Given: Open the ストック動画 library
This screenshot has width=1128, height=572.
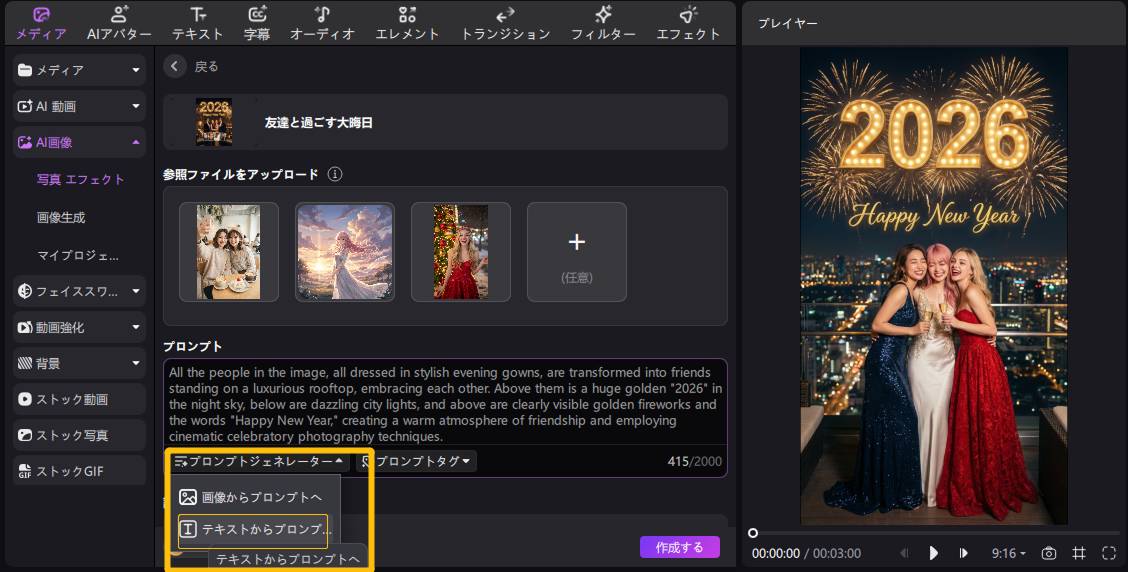Looking at the screenshot, I should (72, 399).
